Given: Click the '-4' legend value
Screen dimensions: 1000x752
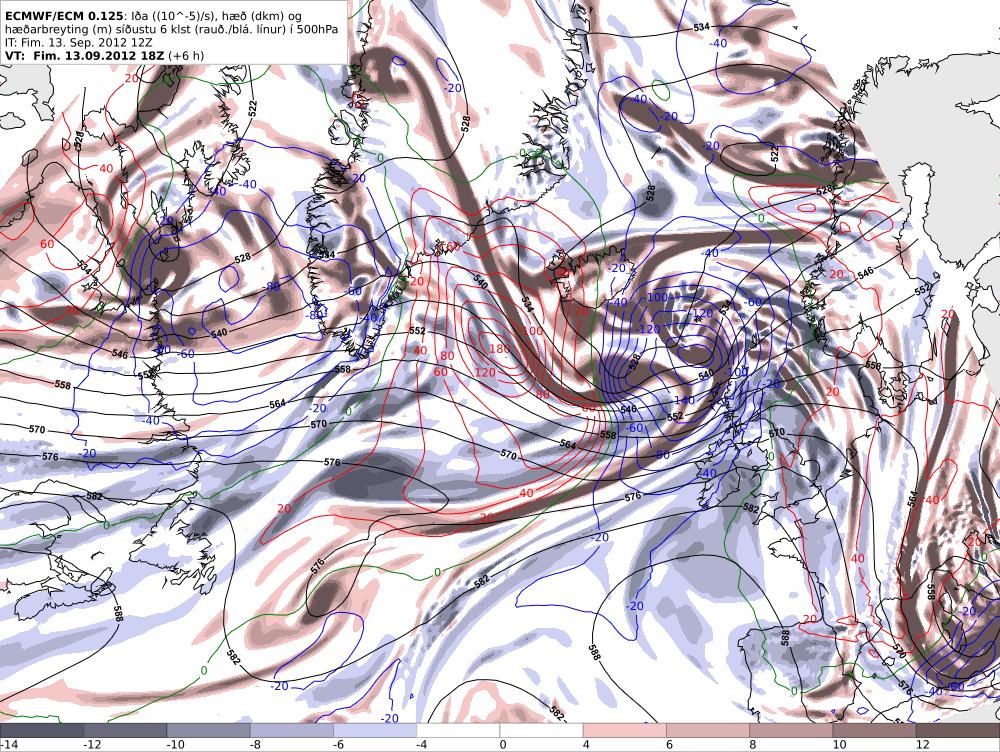Looking at the screenshot, I should coord(421,744).
